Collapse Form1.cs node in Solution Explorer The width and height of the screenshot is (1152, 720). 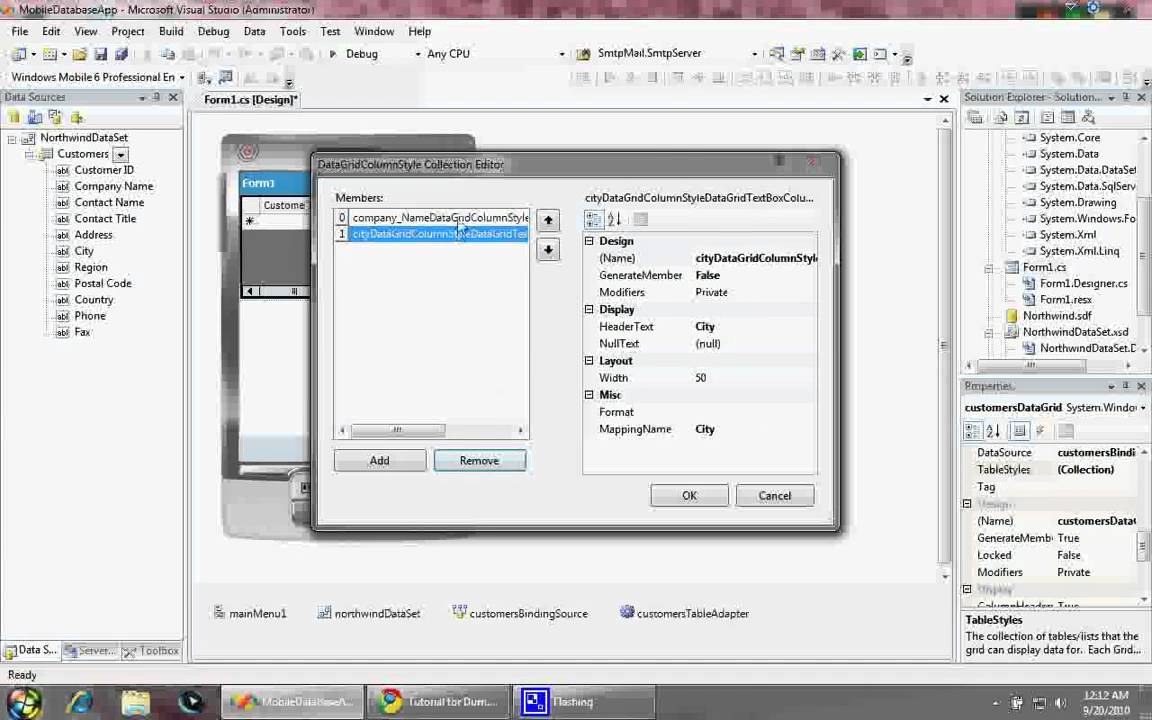tap(989, 268)
